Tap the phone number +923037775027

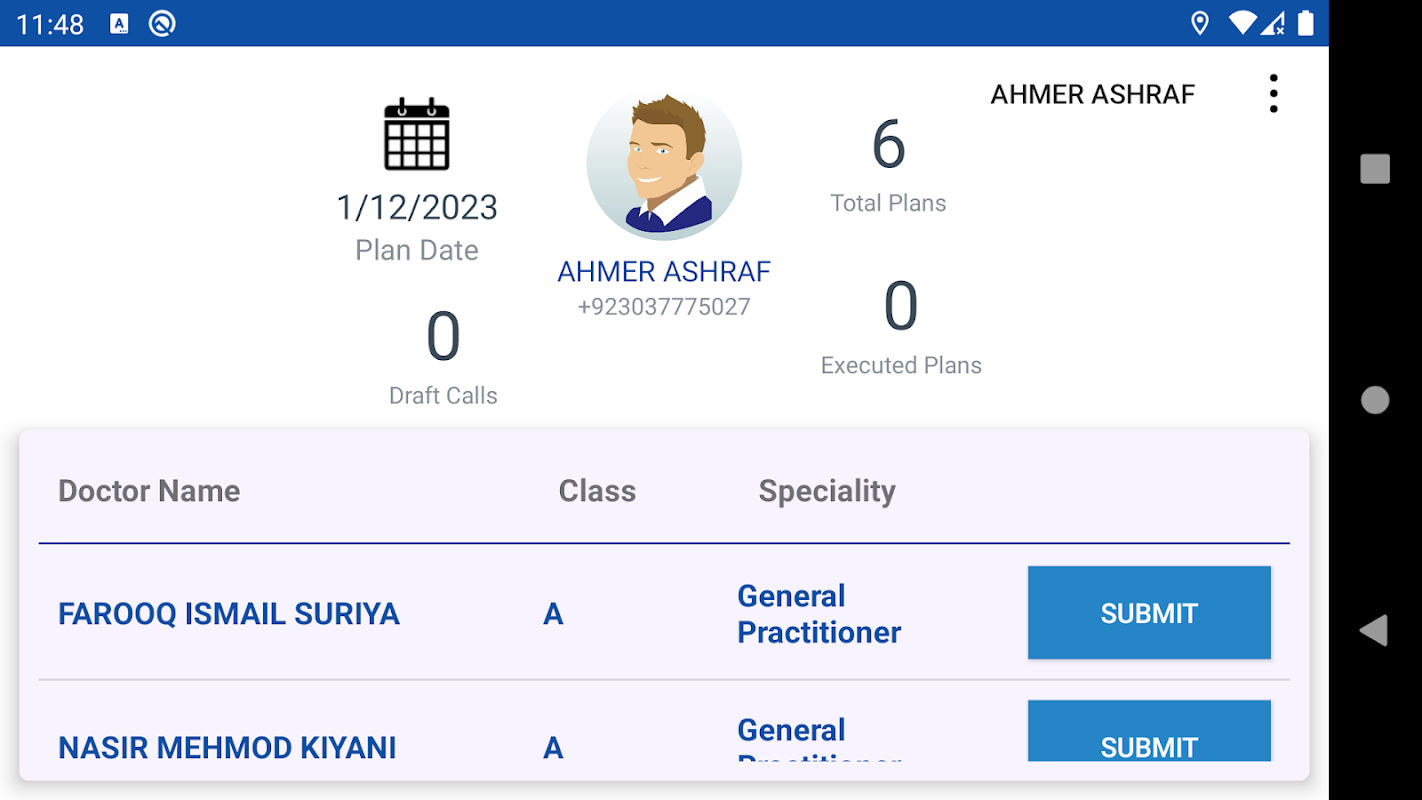point(664,307)
